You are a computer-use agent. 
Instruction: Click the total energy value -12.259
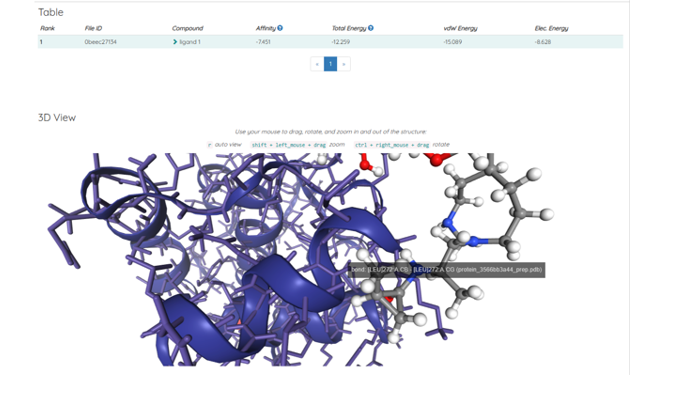[342, 42]
